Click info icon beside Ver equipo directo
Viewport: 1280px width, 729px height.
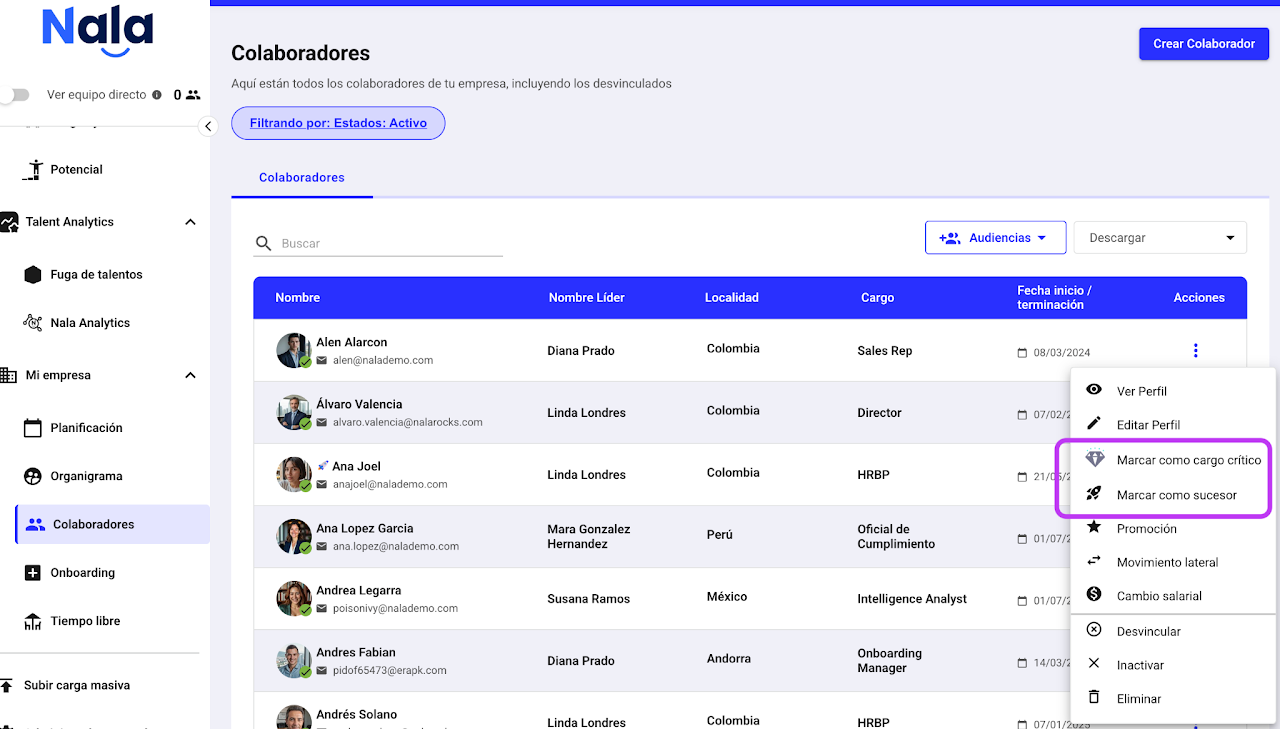(x=157, y=95)
